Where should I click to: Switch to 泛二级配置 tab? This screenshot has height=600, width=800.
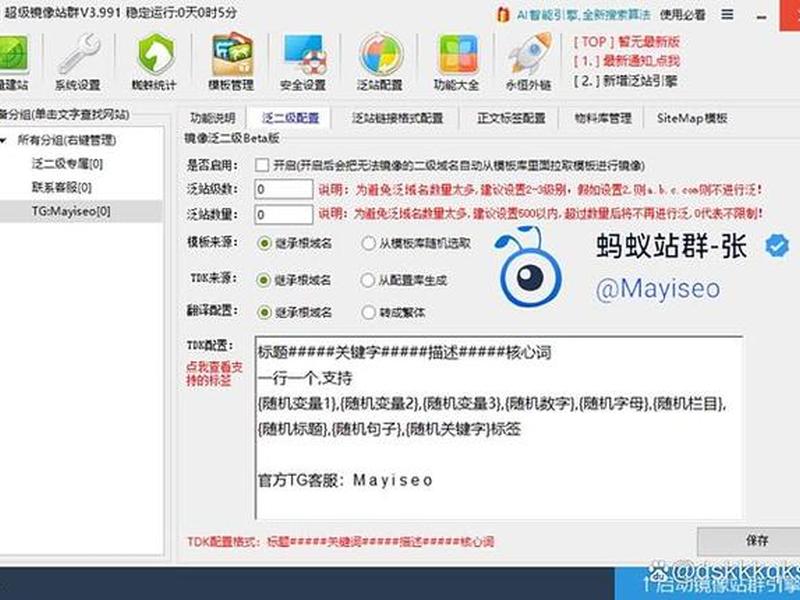(x=290, y=118)
